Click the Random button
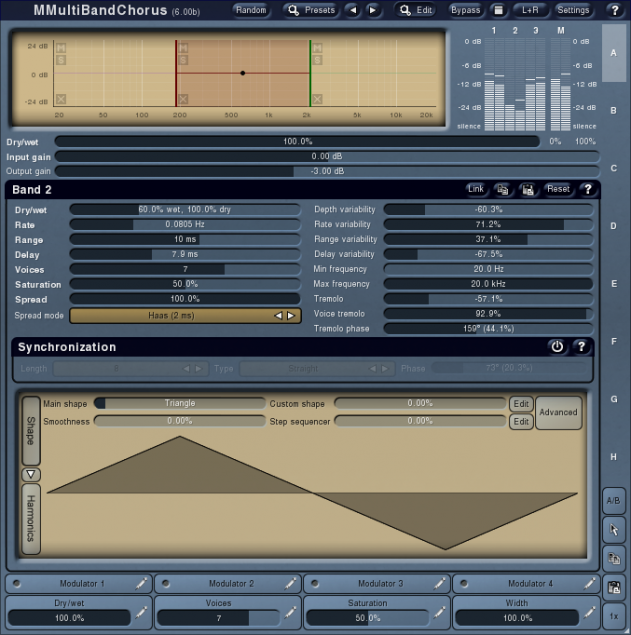 coord(251,10)
